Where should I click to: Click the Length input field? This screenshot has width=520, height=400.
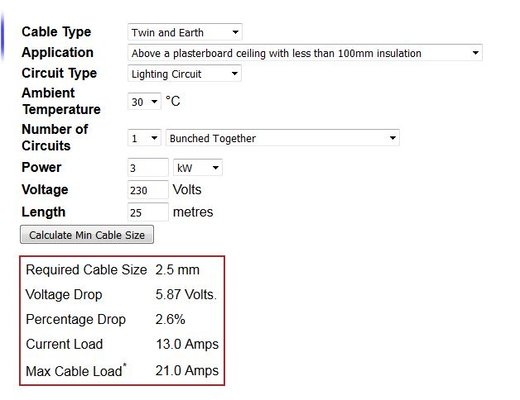tap(148, 212)
